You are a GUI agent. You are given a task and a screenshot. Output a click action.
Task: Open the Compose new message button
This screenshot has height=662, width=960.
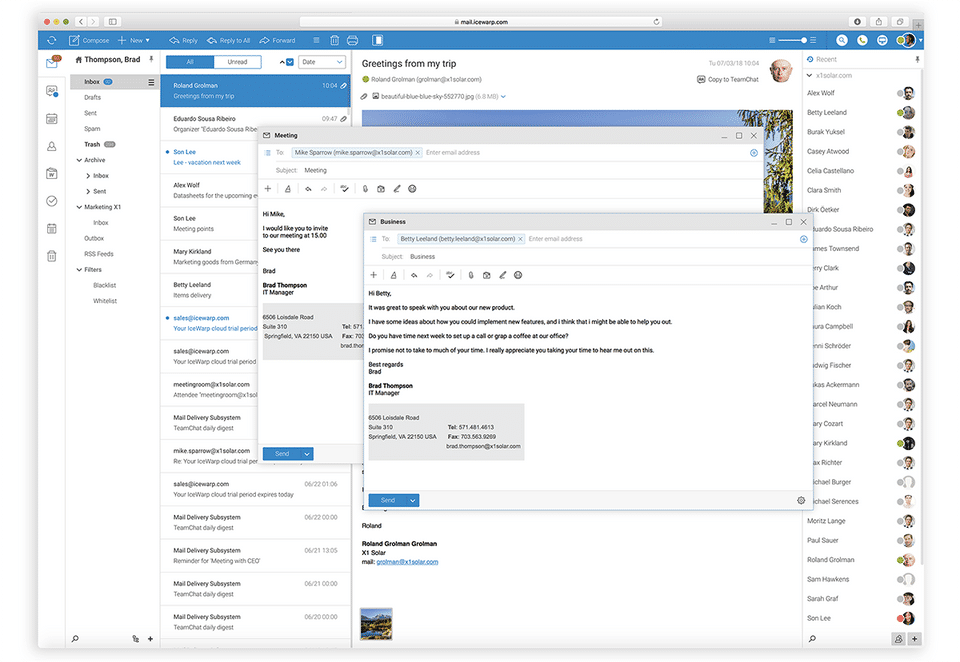pos(89,40)
